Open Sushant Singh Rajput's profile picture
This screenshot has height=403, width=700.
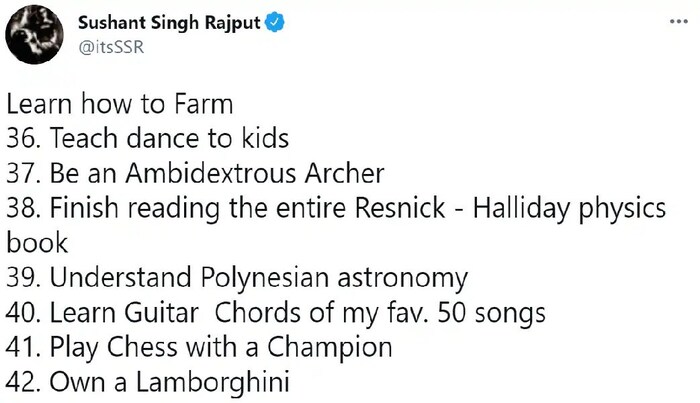(x=34, y=34)
